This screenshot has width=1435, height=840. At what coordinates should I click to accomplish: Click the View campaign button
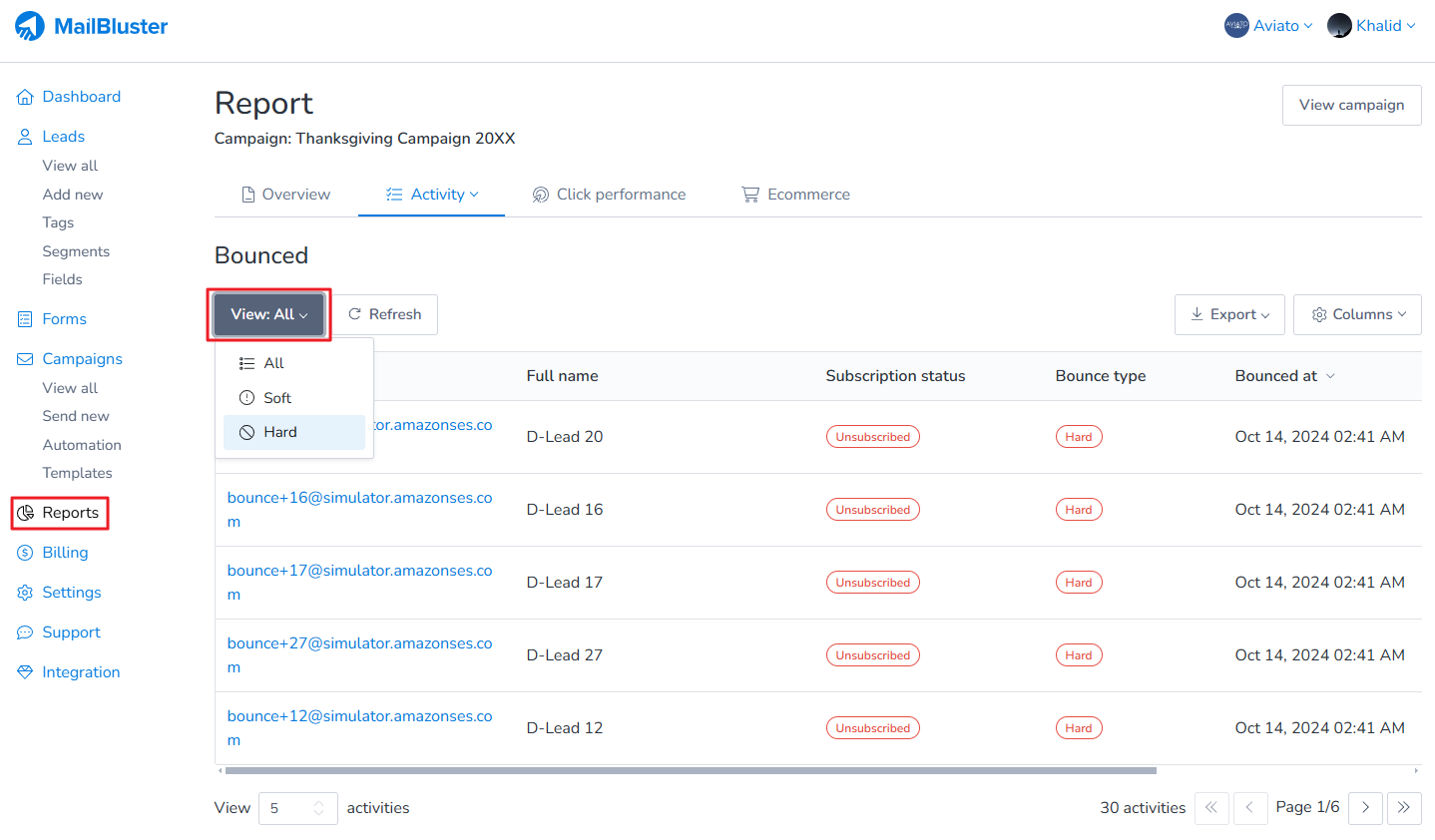(x=1351, y=104)
